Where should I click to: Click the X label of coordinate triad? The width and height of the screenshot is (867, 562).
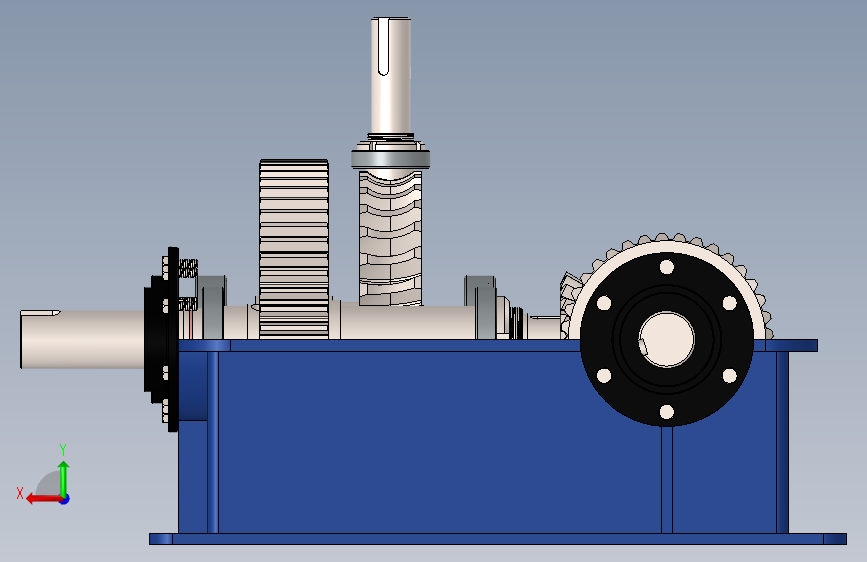coord(20,493)
